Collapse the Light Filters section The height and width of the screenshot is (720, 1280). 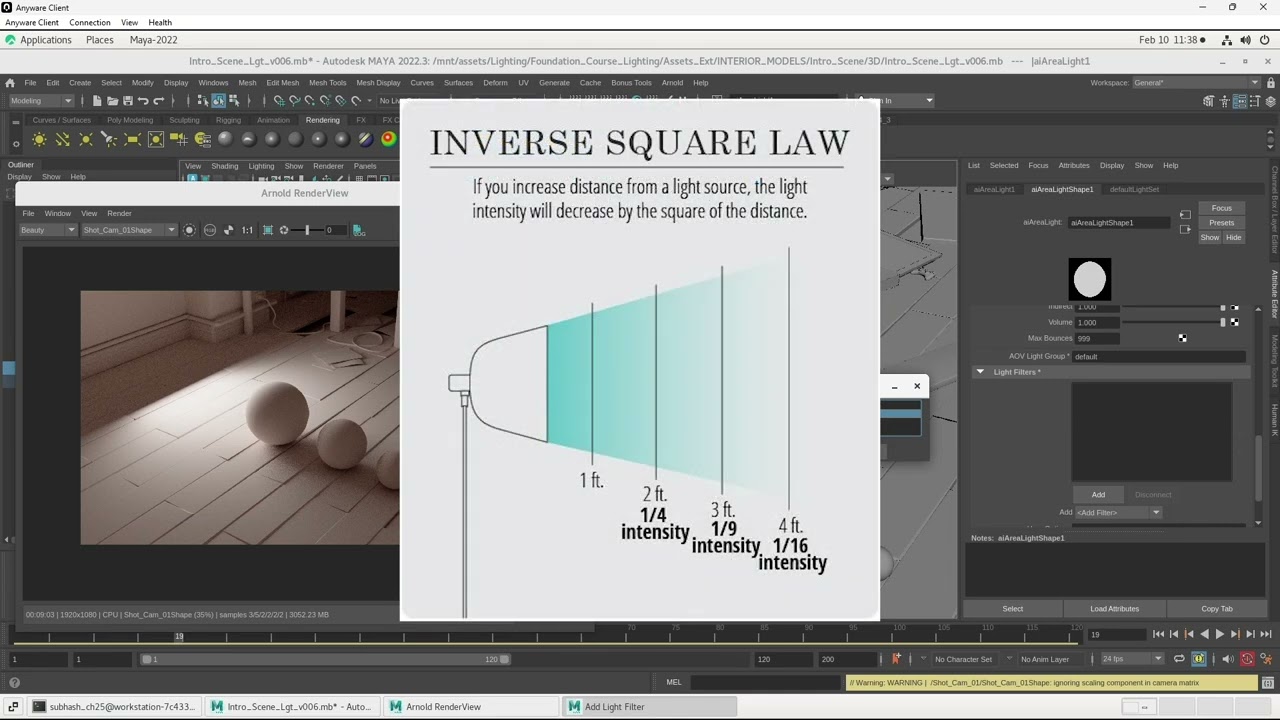980,372
